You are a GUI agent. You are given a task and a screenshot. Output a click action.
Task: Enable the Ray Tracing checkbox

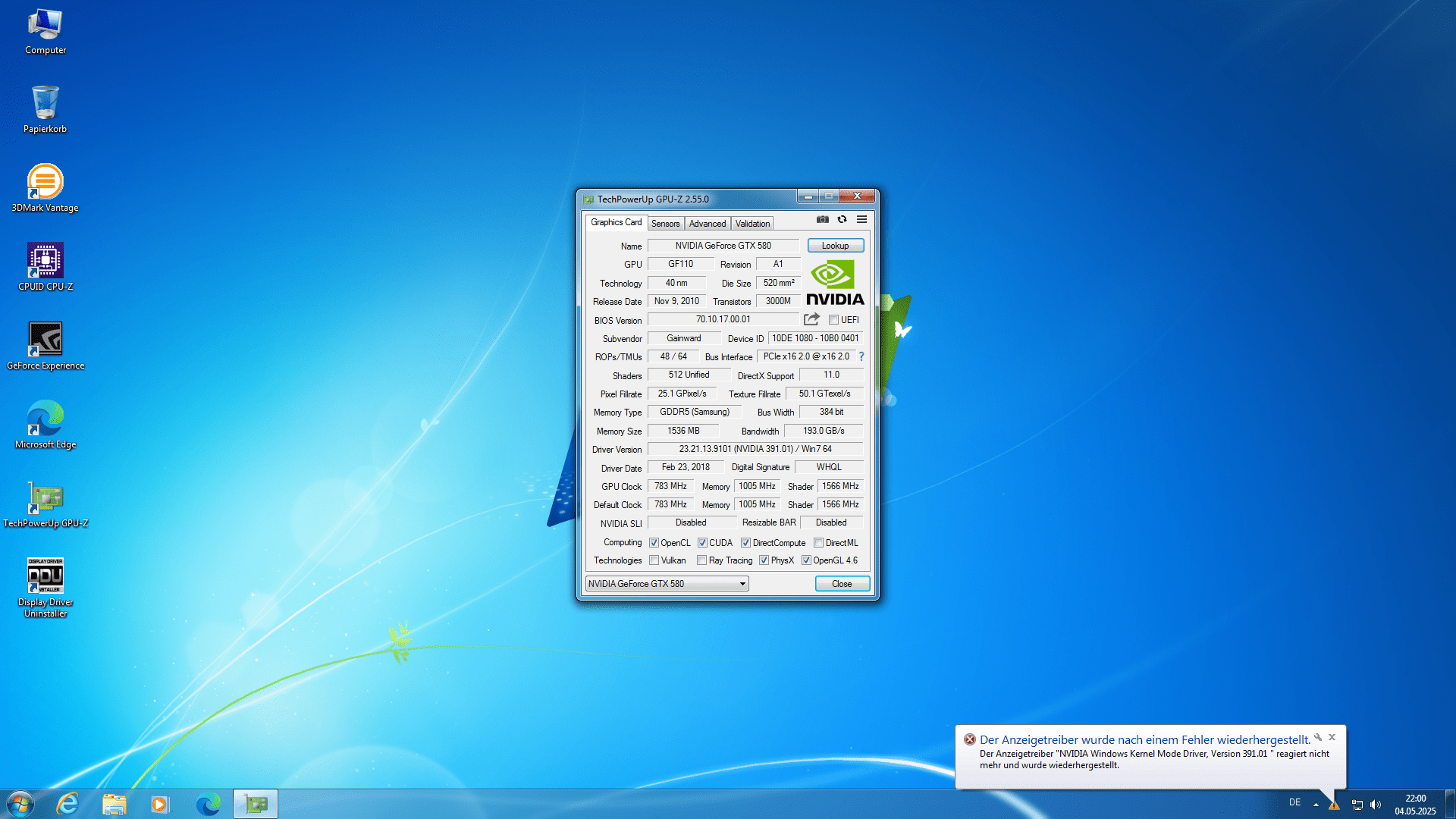(x=701, y=560)
